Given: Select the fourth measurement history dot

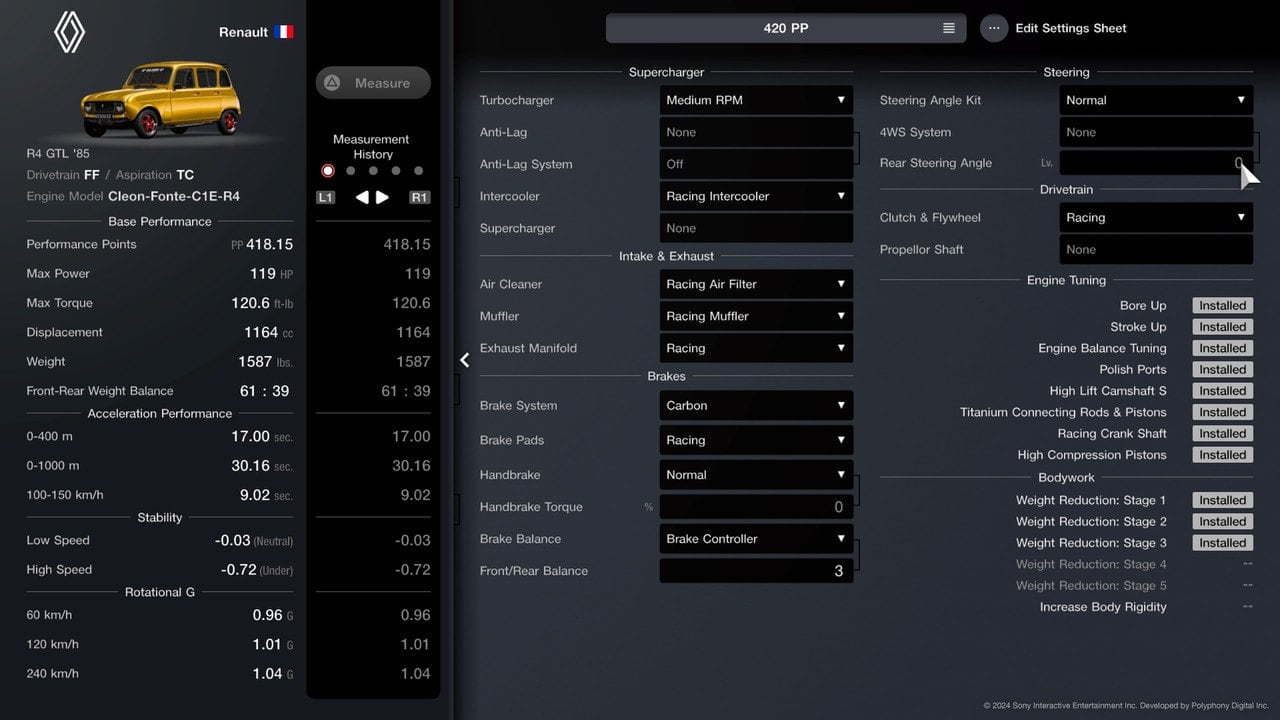Looking at the screenshot, I should [x=396, y=171].
